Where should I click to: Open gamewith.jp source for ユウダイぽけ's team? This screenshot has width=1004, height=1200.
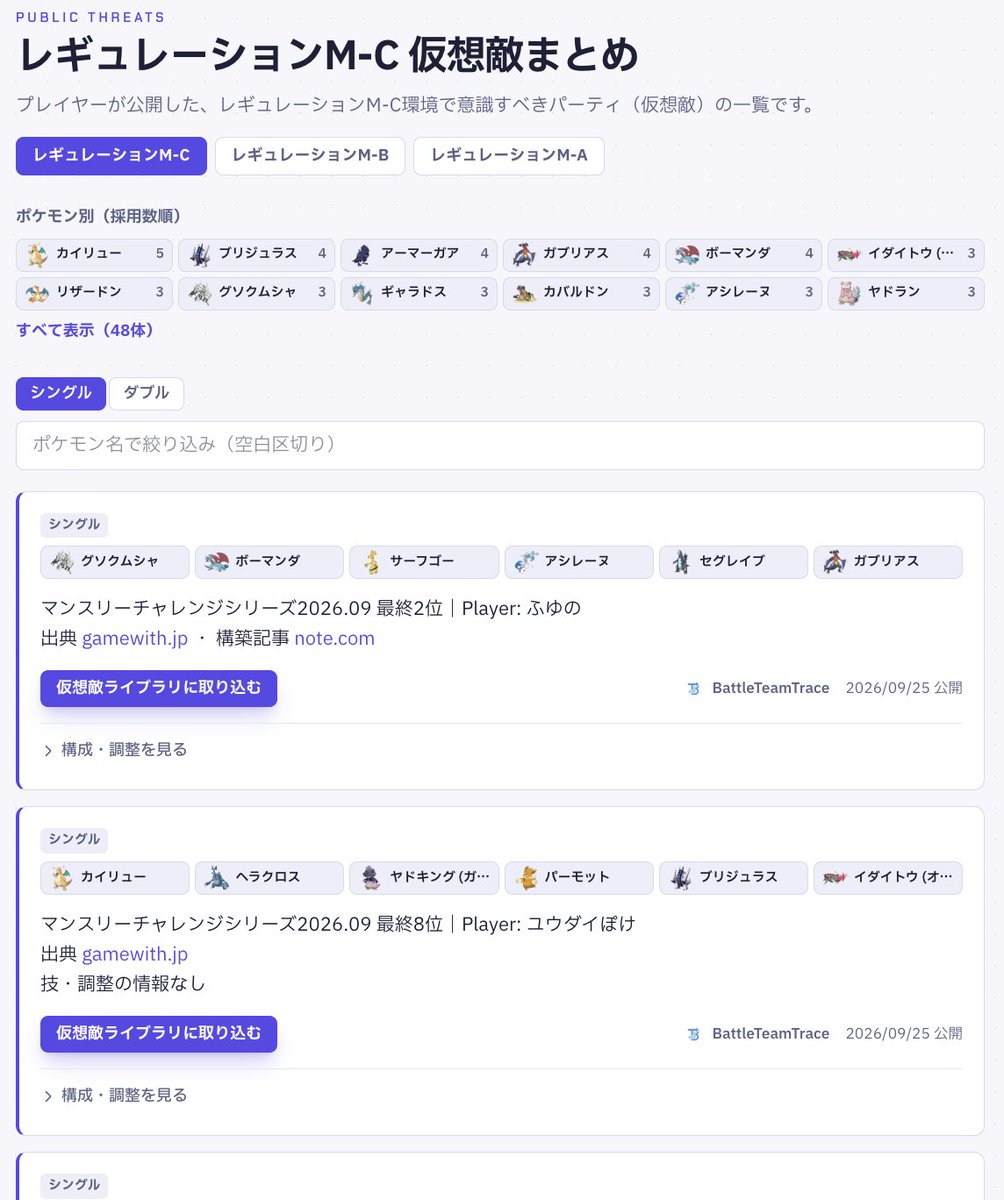tap(135, 954)
